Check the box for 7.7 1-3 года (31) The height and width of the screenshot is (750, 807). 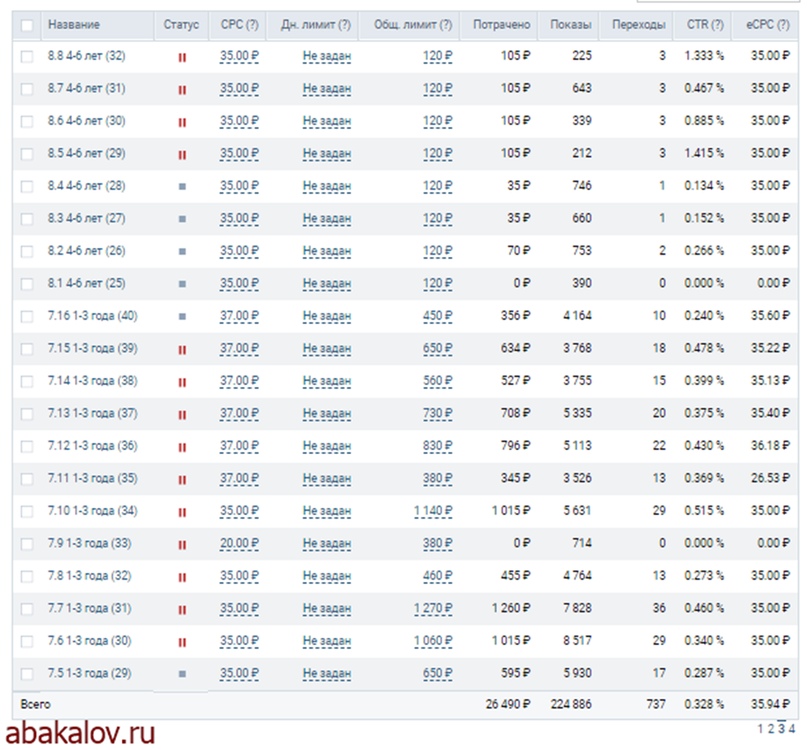pyautogui.click(x=27, y=609)
